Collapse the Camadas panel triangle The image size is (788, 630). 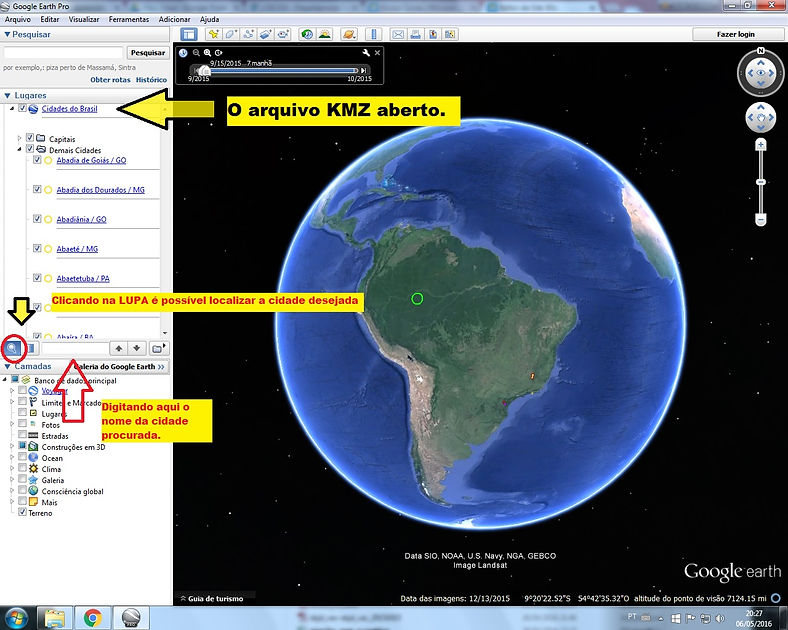7,366
